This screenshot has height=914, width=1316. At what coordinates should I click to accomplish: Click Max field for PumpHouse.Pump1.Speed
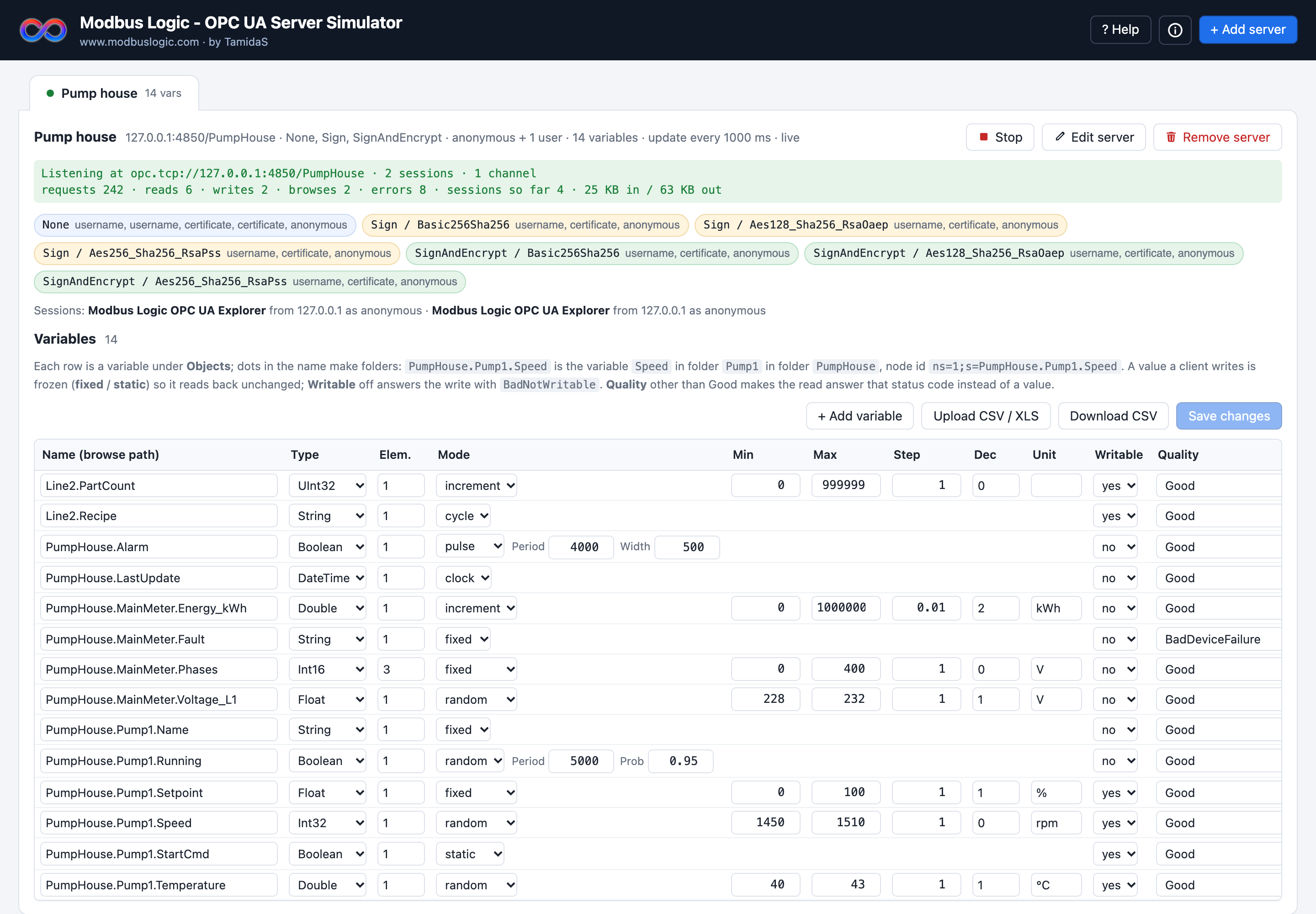pos(846,823)
